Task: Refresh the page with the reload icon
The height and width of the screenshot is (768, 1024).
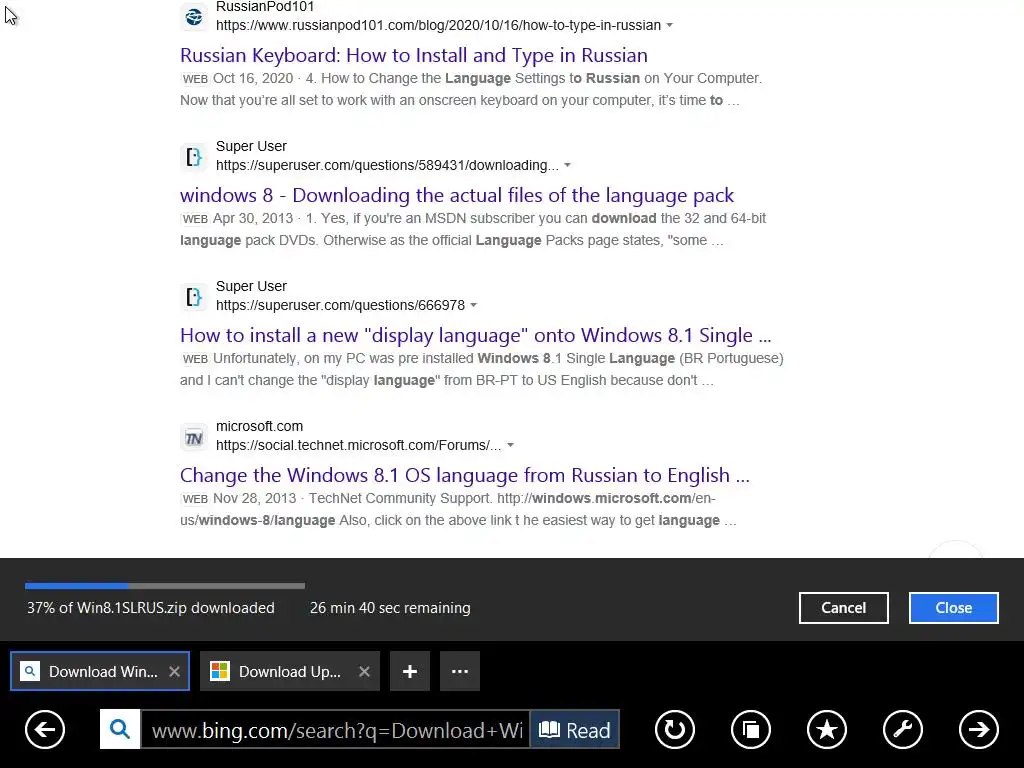Action: click(x=675, y=729)
